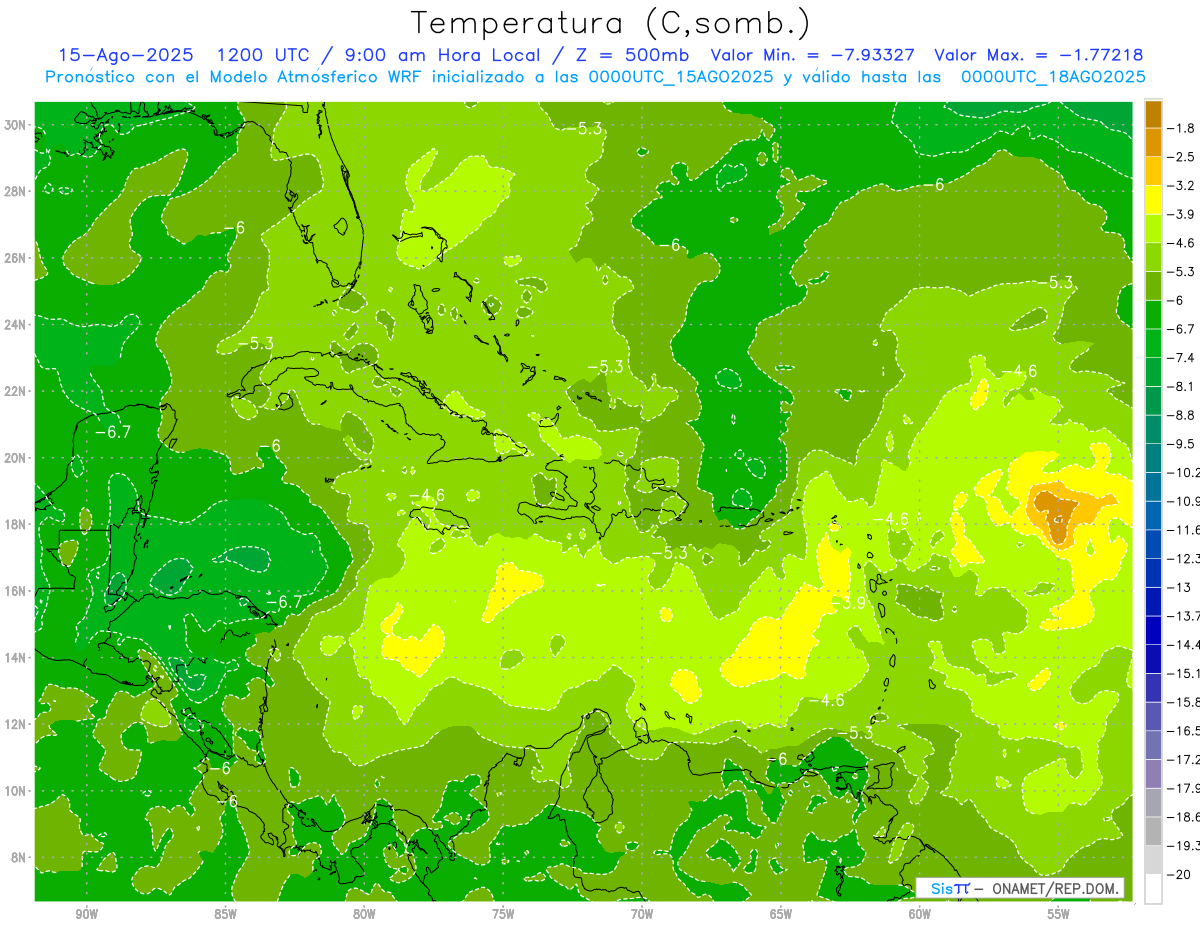Click the '30N' latitude axis label
Screen dimensions: 1200x927
pyautogui.click(x=16, y=125)
